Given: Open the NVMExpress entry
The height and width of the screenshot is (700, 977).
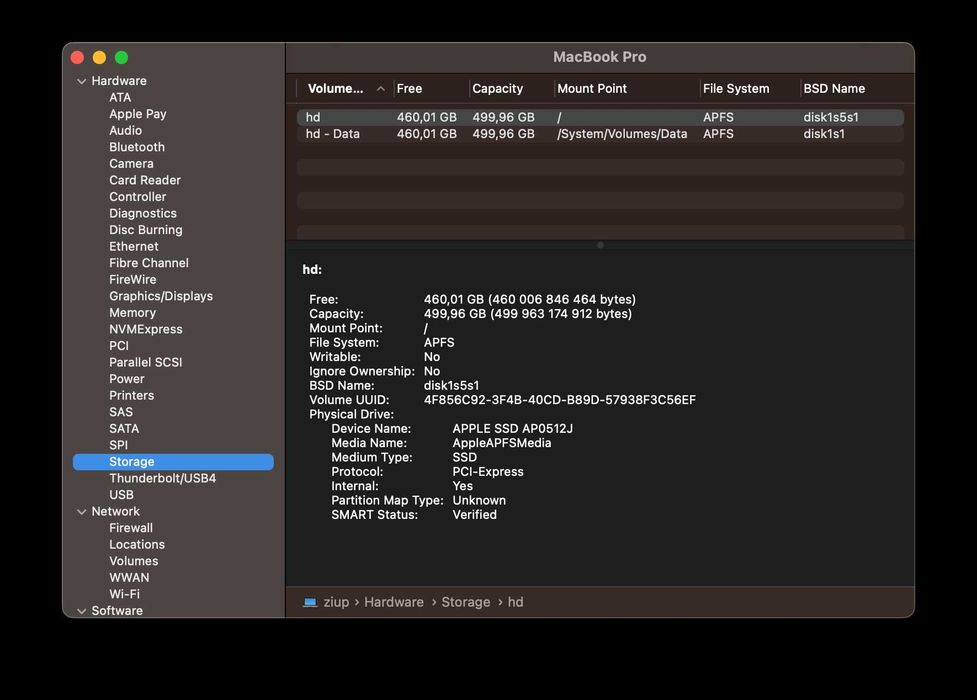Looking at the screenshot, I should coord(146,329).
